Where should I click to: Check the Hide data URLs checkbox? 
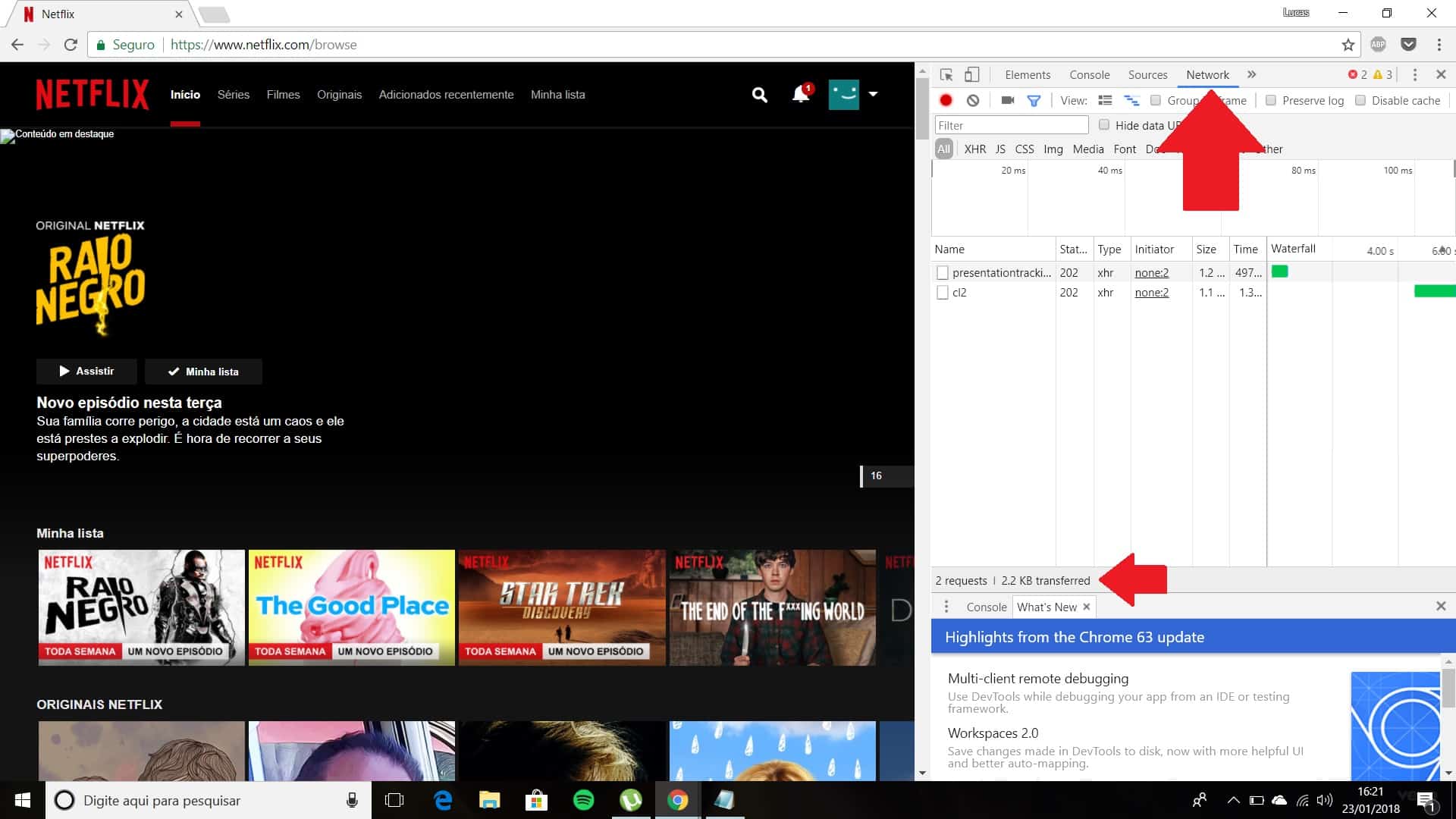click(x=1104, y=125)
